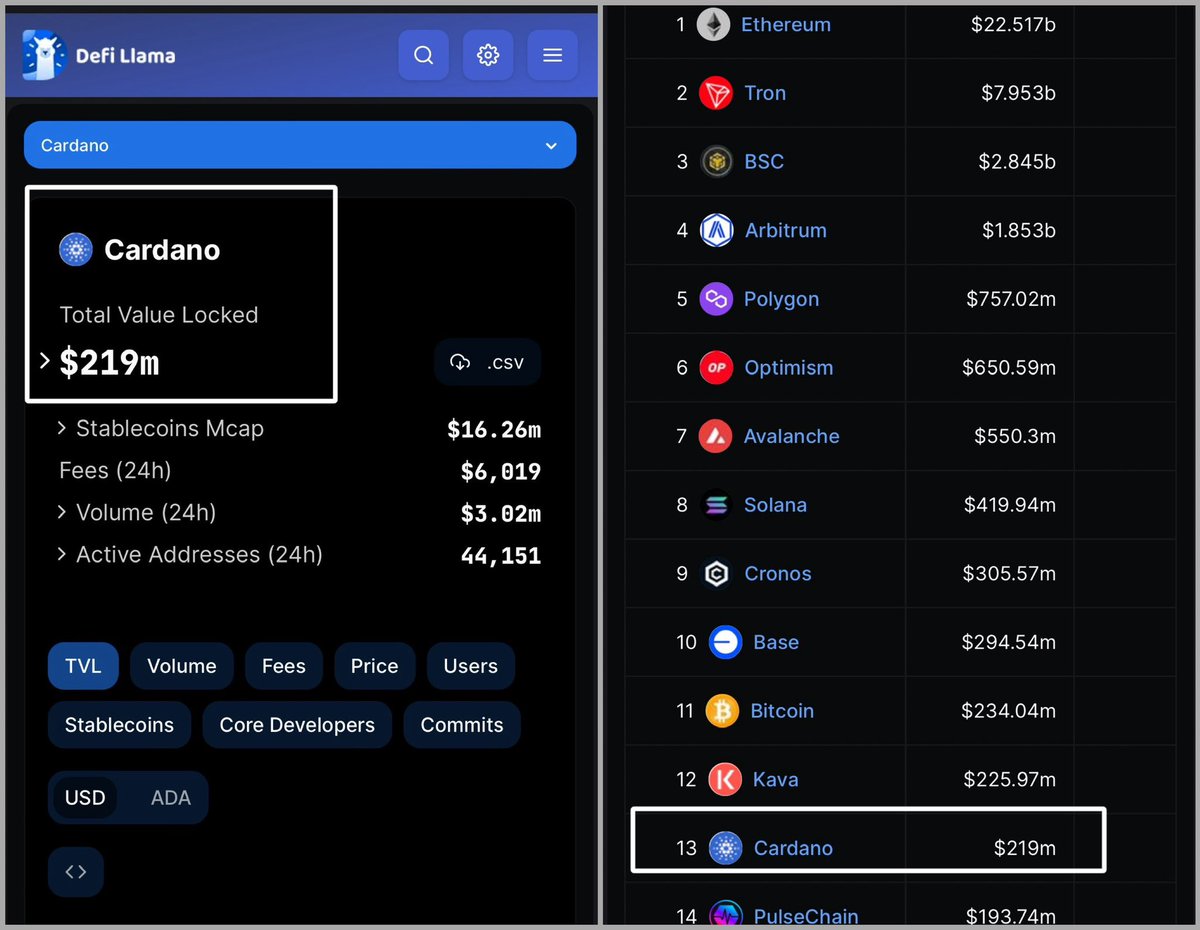
Task: Expand the Active Addresses (24h) chevron
Action: (x=62, y=555)
